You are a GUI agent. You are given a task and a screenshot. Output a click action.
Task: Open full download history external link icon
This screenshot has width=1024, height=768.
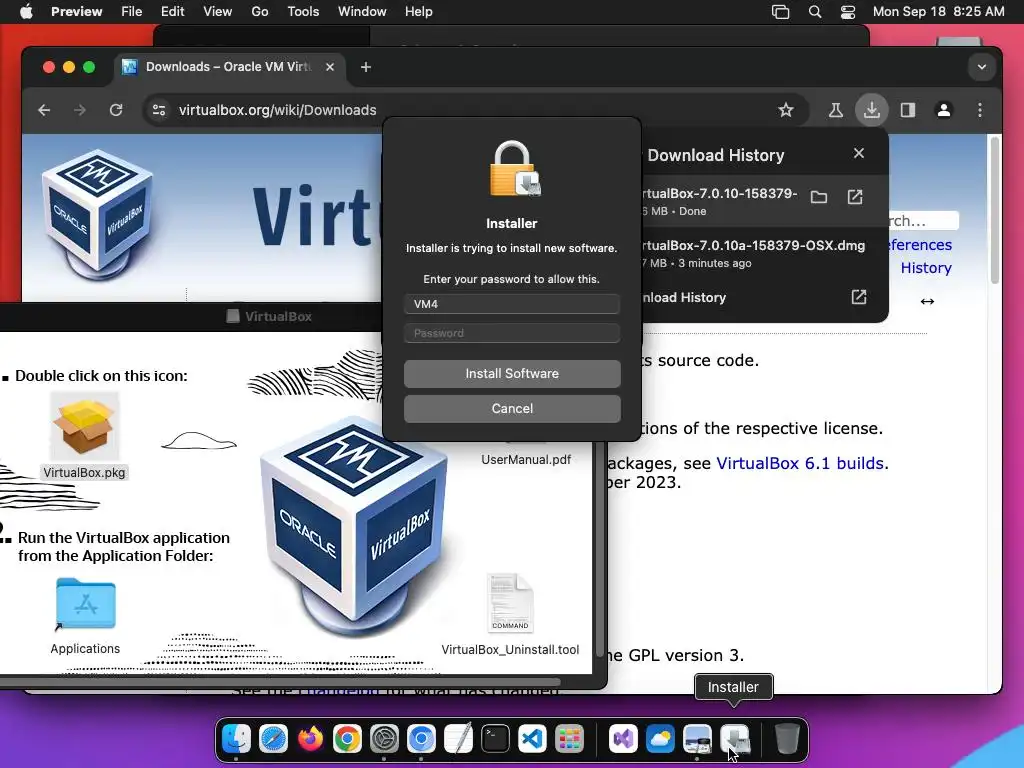(859, 297)
